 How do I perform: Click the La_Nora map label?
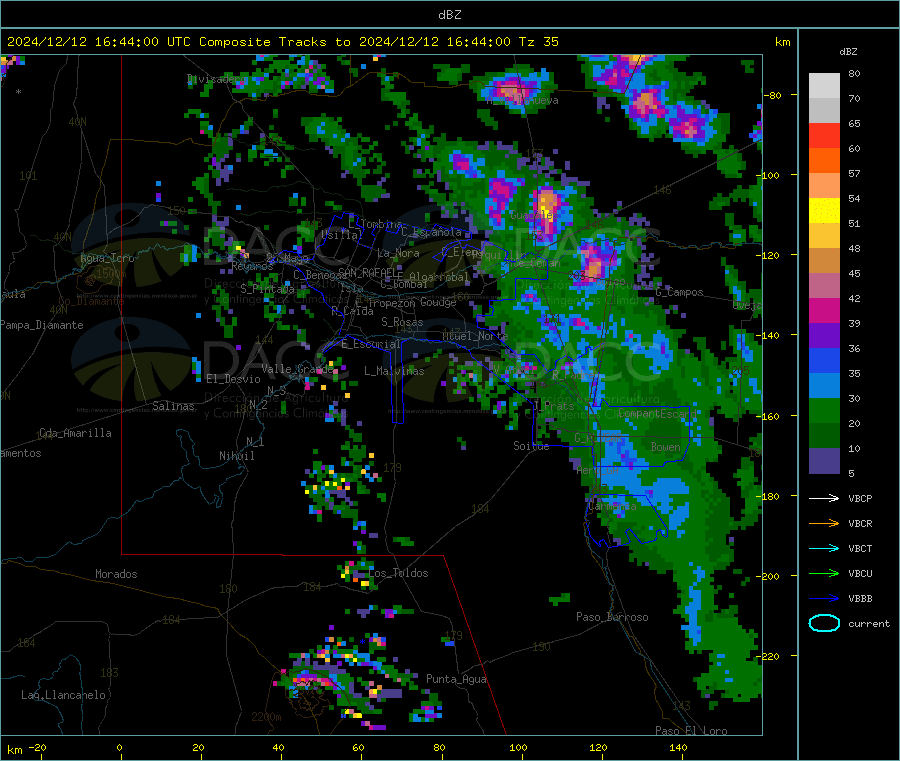click(x=398, y=253)
